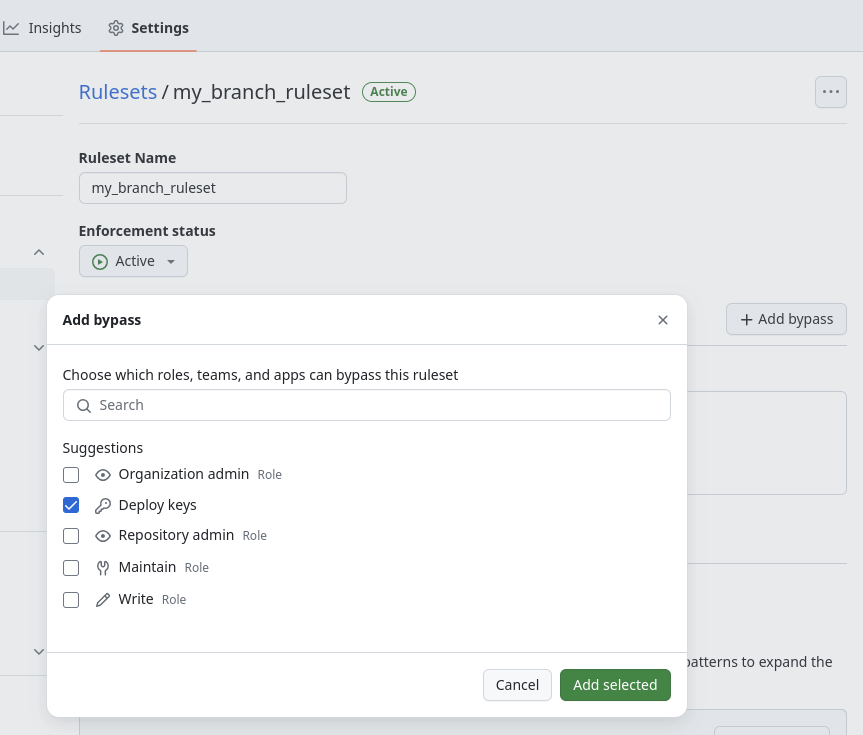Check the Maintain role checkbox
The height and width of the screenshot is (735, 863).
point(71,568)
